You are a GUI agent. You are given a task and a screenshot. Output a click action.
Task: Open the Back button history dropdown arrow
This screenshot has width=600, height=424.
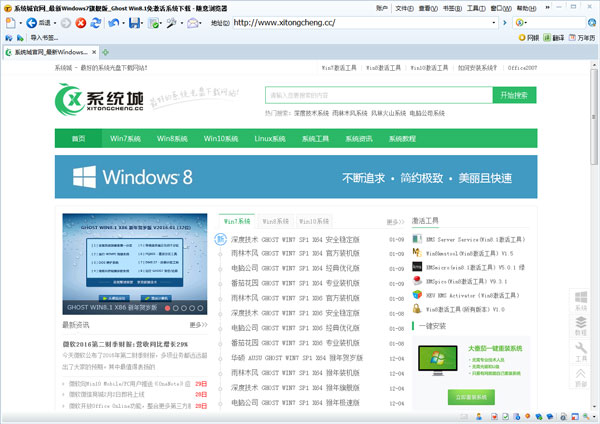55,23
